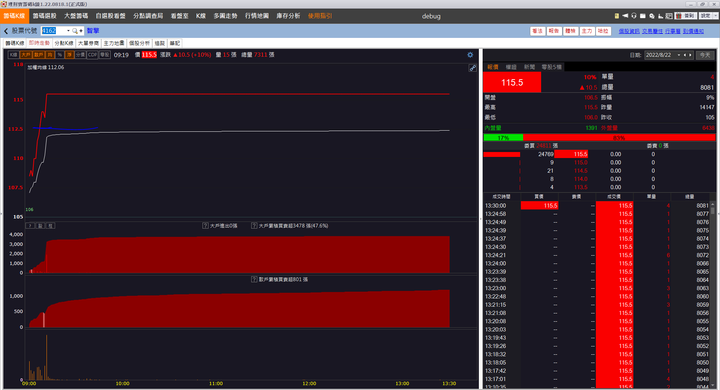720x390 pixels.
Task: Open the stock code dropdown arrow
Action: pyautogui.click(x=68, y=31)
